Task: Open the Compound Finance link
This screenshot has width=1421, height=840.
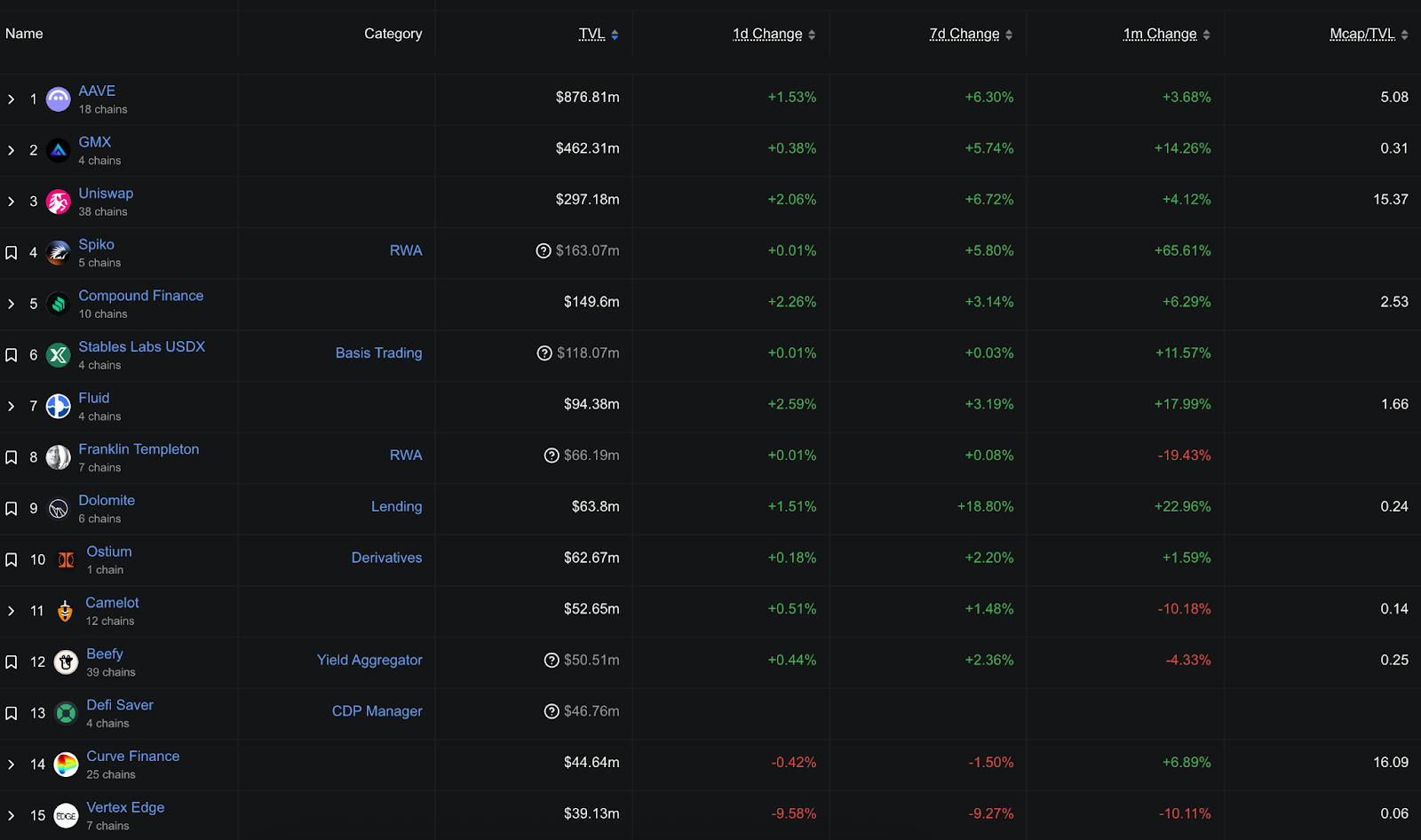Action: coord(140,296)
